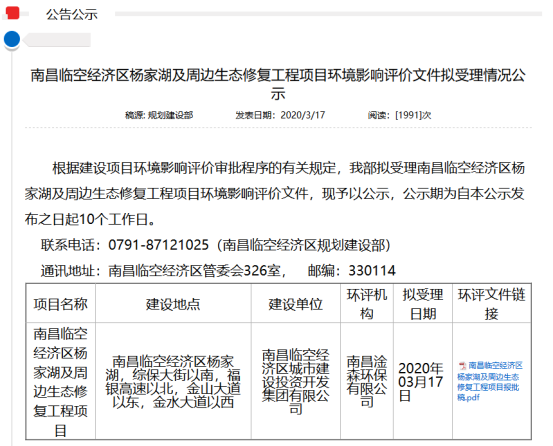Select the 公告公示 section heading
Image resolution: width=553 pixels, height=446 pixels.
point(72,14)
